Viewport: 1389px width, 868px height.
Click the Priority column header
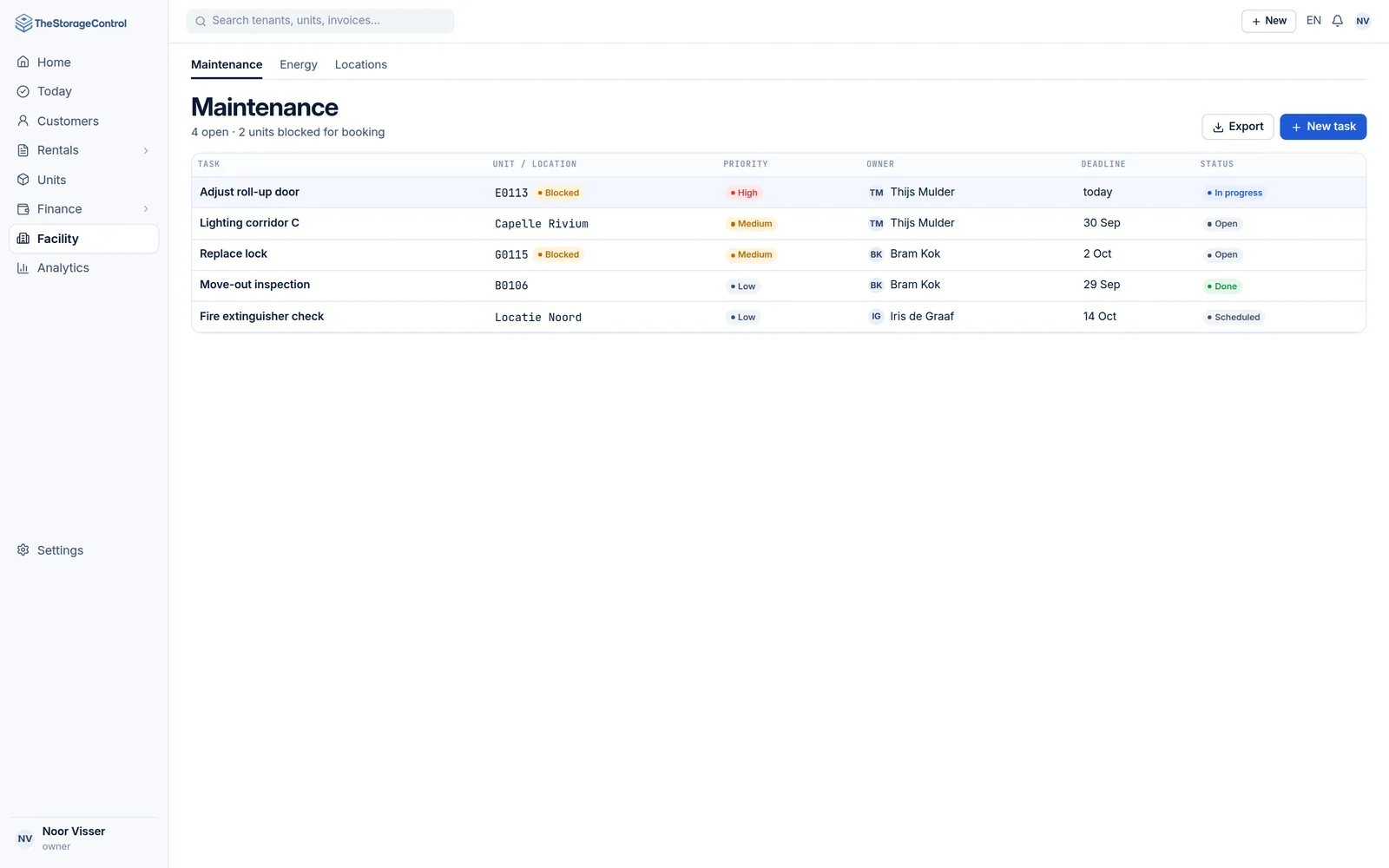[x=746, y=164]
